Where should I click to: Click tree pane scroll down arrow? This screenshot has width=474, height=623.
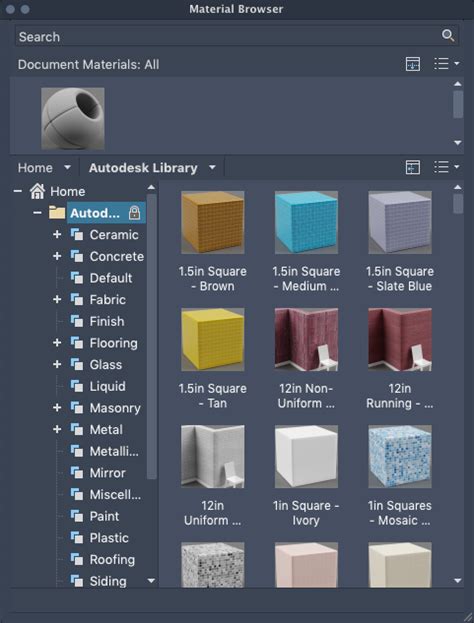point(151,581)
